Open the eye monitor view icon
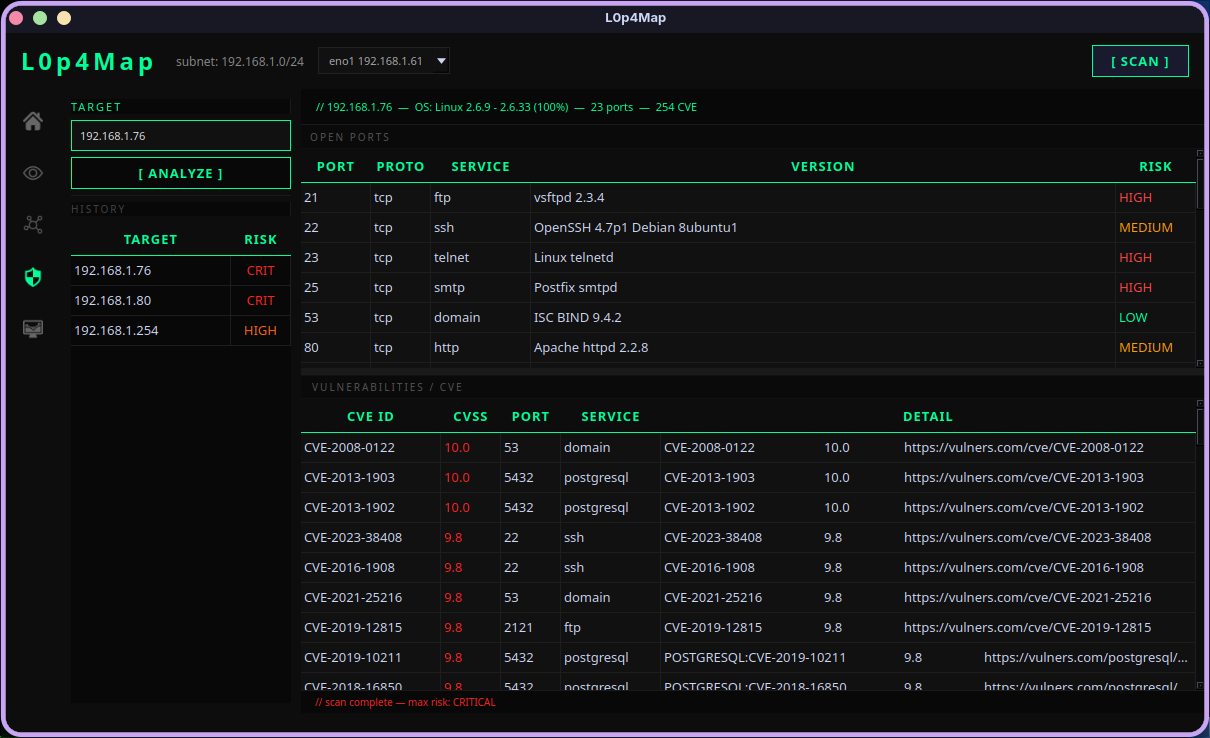Screen dimensions: 1210x738 [33, 173]
